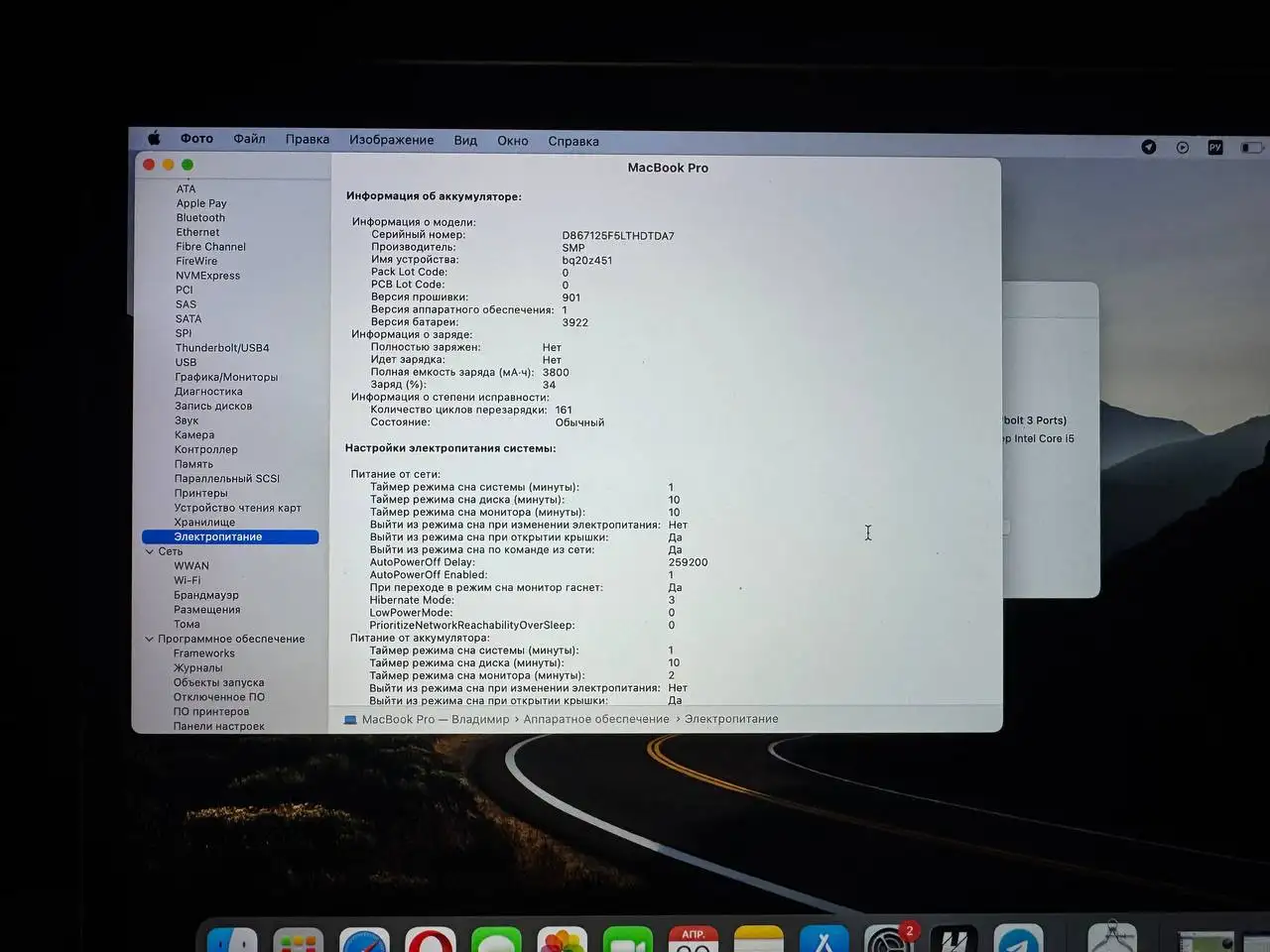Screen dimensions: 1270x952
Task: Select Apple Pay in the sidebar
Action: tap(201, 203)
